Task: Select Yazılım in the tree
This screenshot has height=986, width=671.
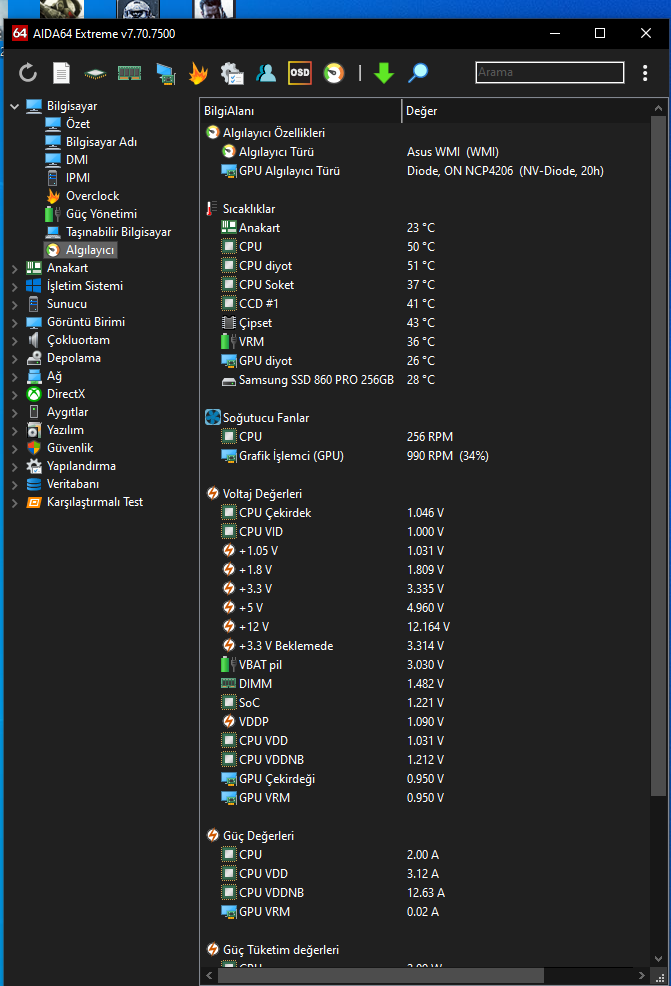Action: (65, 430)
